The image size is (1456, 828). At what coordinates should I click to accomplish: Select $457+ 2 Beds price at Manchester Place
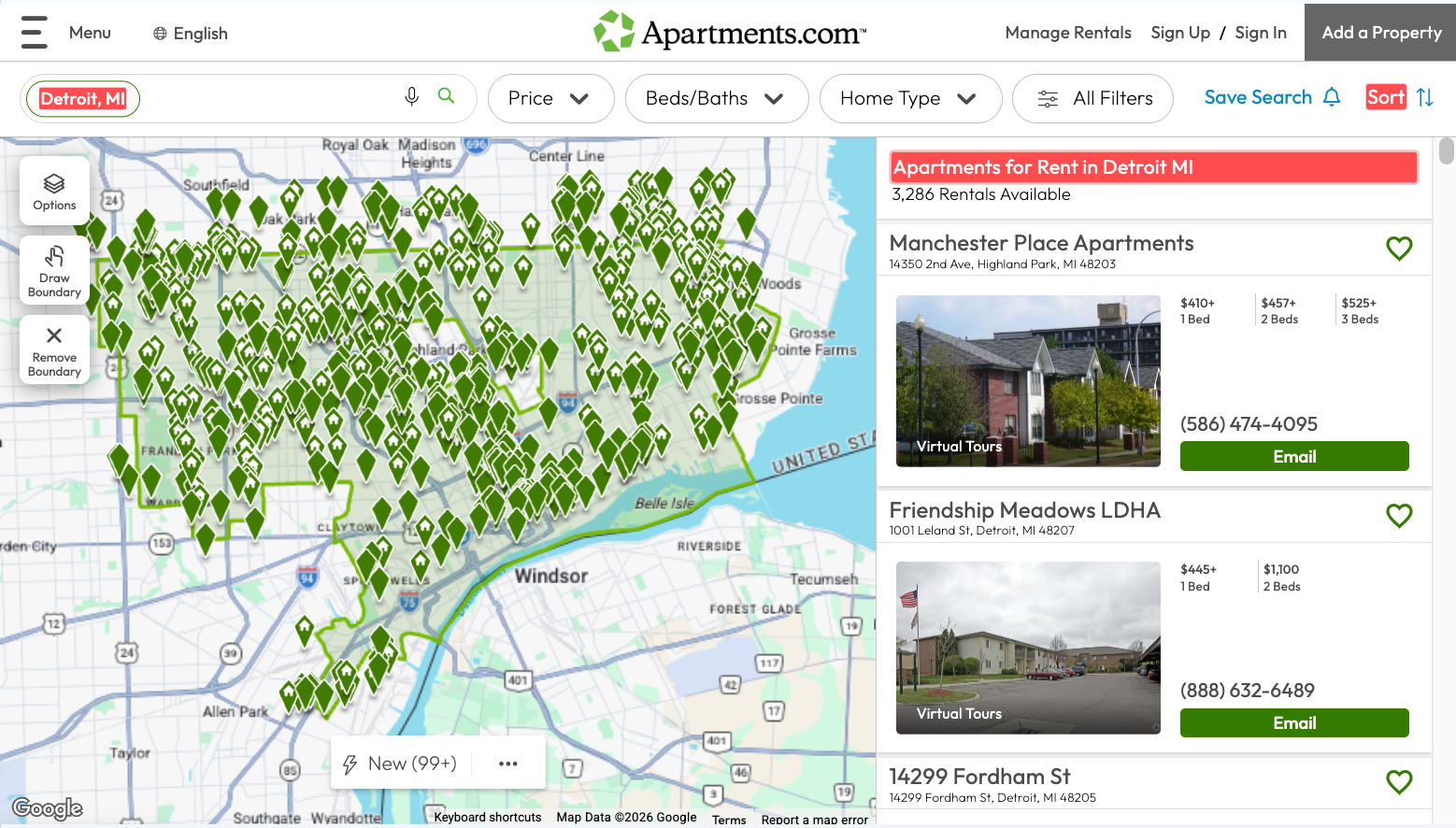pyautogui.click(x=1279, y=310)
